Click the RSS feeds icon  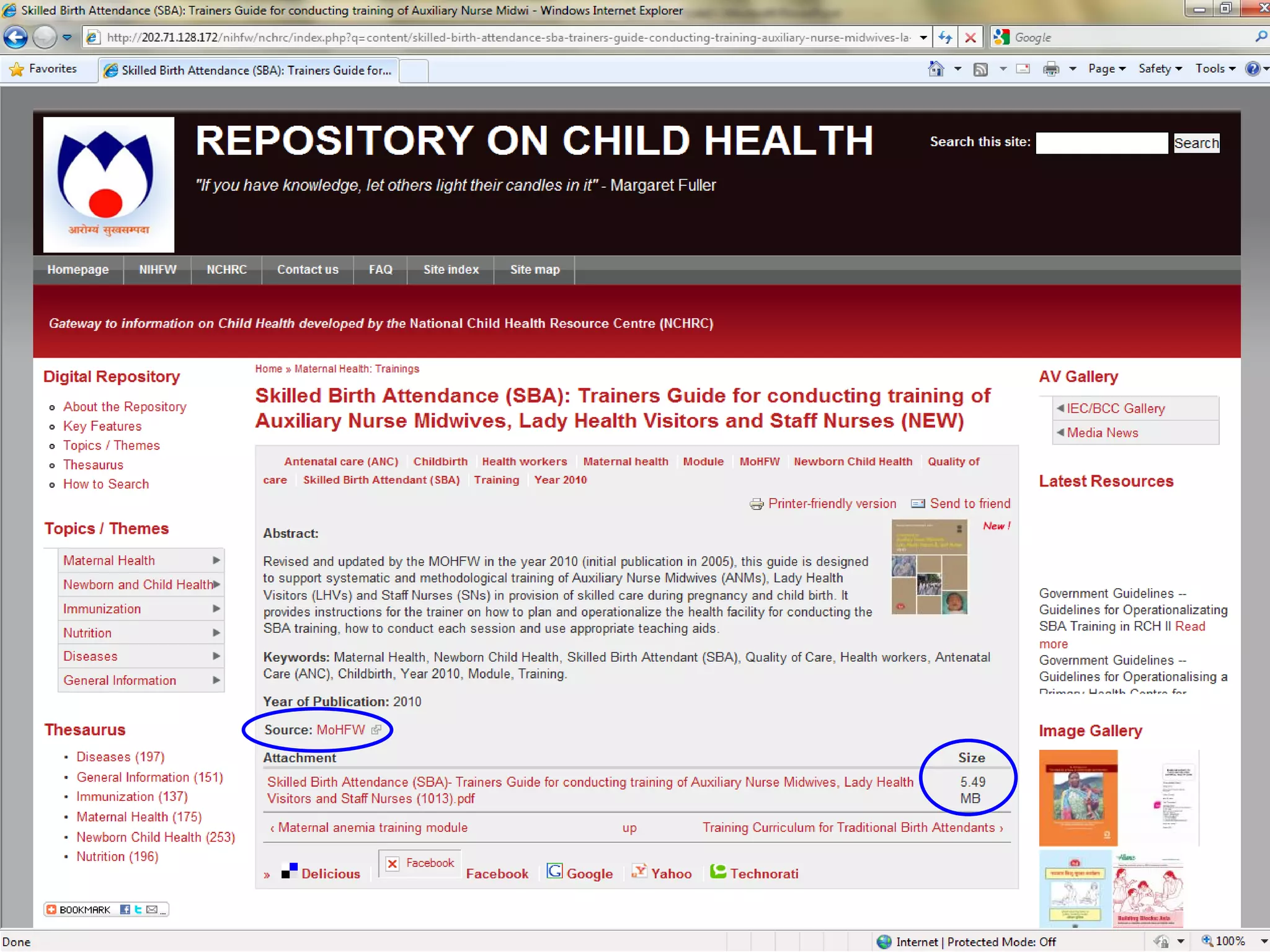(x=980, y=69)
